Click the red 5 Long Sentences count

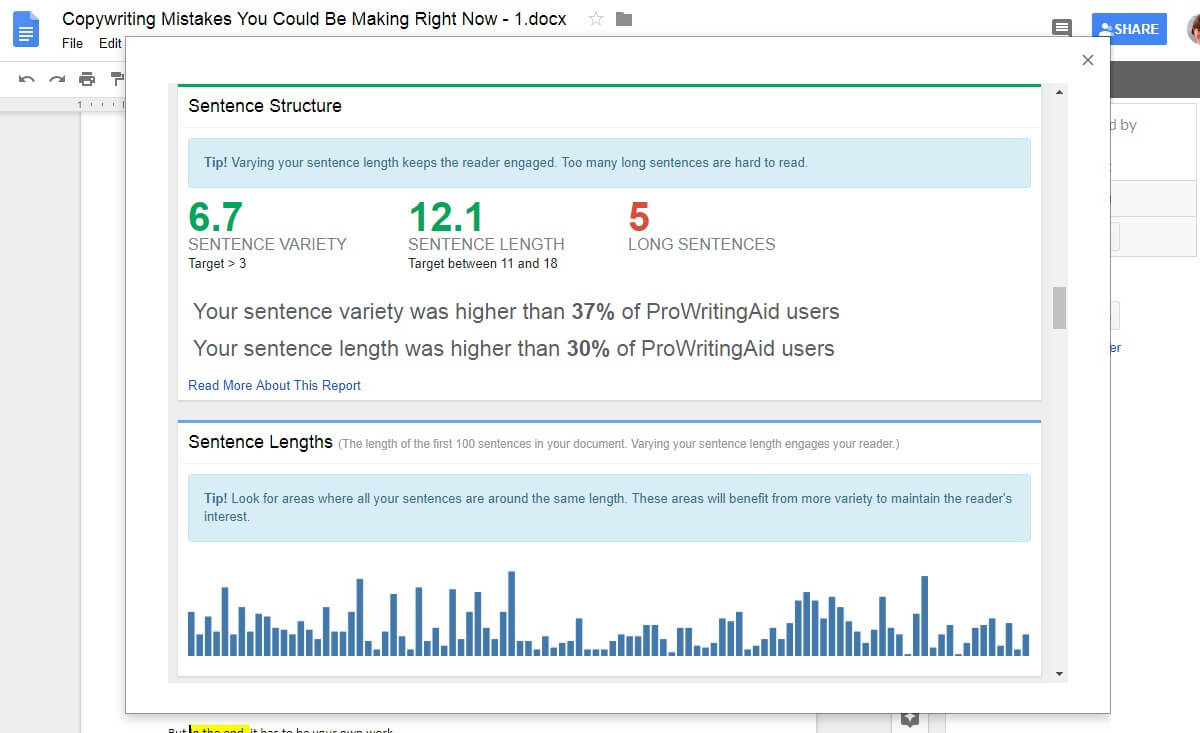[639, 217]
